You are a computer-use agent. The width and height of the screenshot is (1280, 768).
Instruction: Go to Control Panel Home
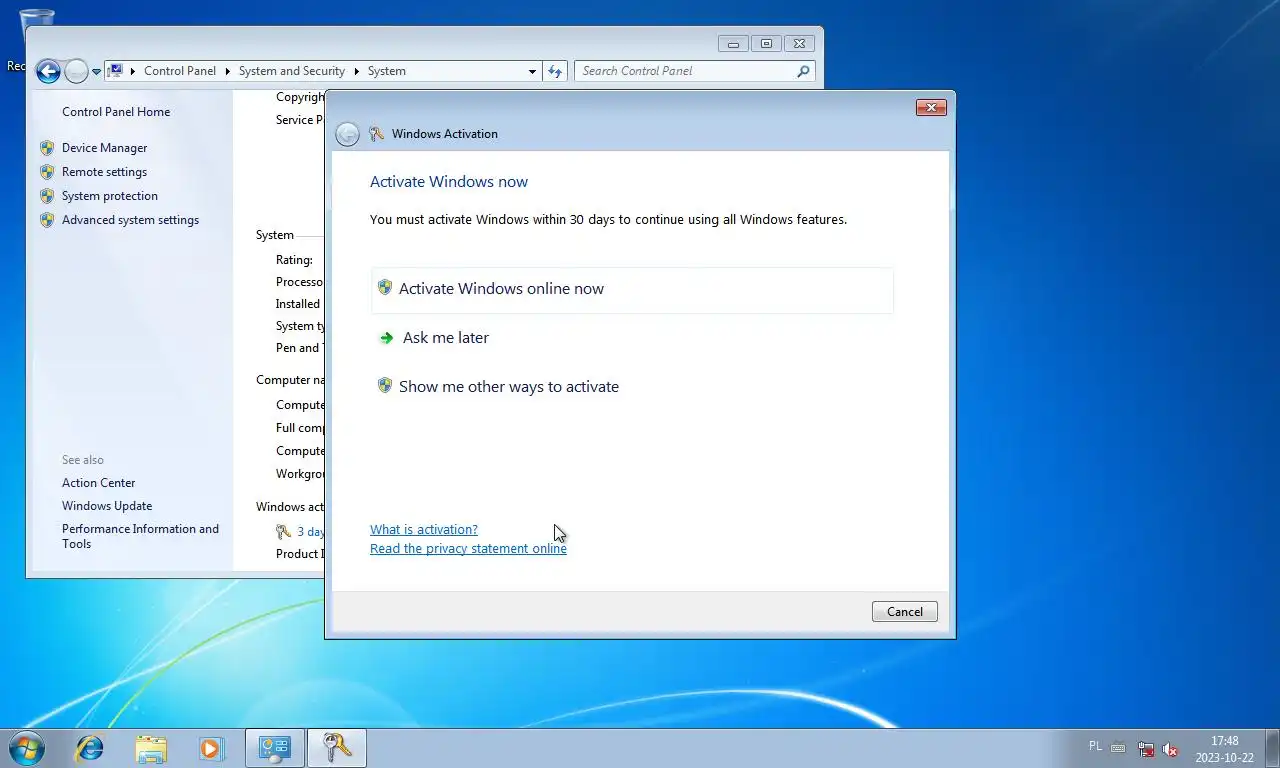pos(116,112)
